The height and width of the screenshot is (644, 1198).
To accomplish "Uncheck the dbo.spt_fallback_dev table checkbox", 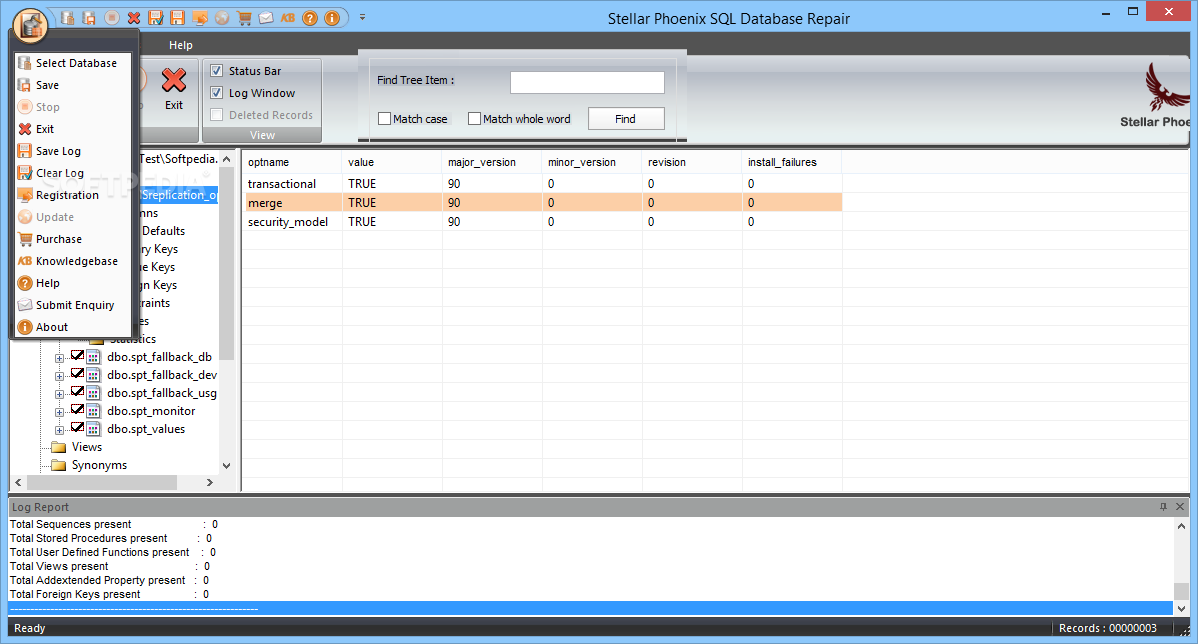I will pos(77,374).
